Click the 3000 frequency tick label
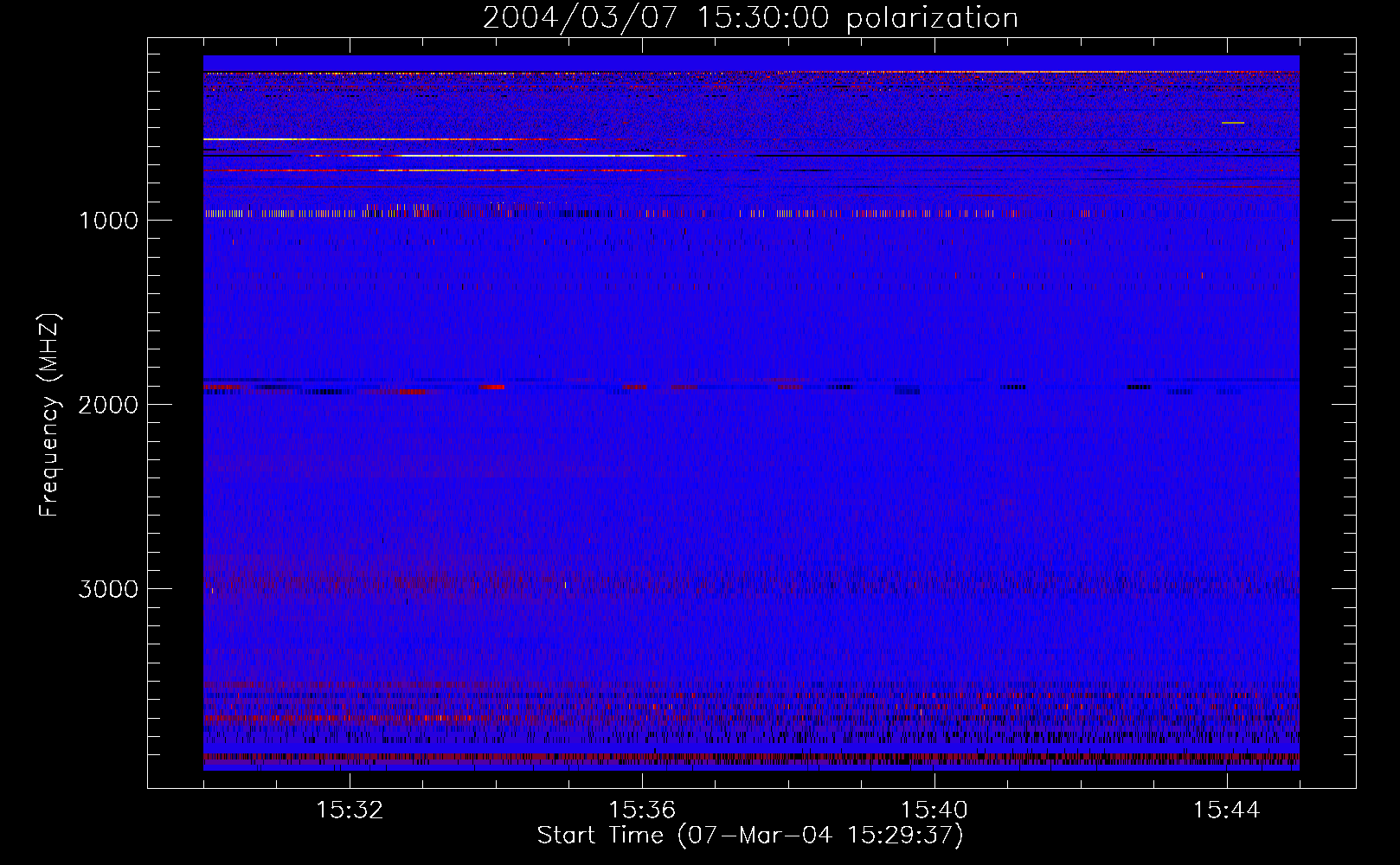This screenshot has width=1400, height=865. pyautogui.click(x=108, y=589)
